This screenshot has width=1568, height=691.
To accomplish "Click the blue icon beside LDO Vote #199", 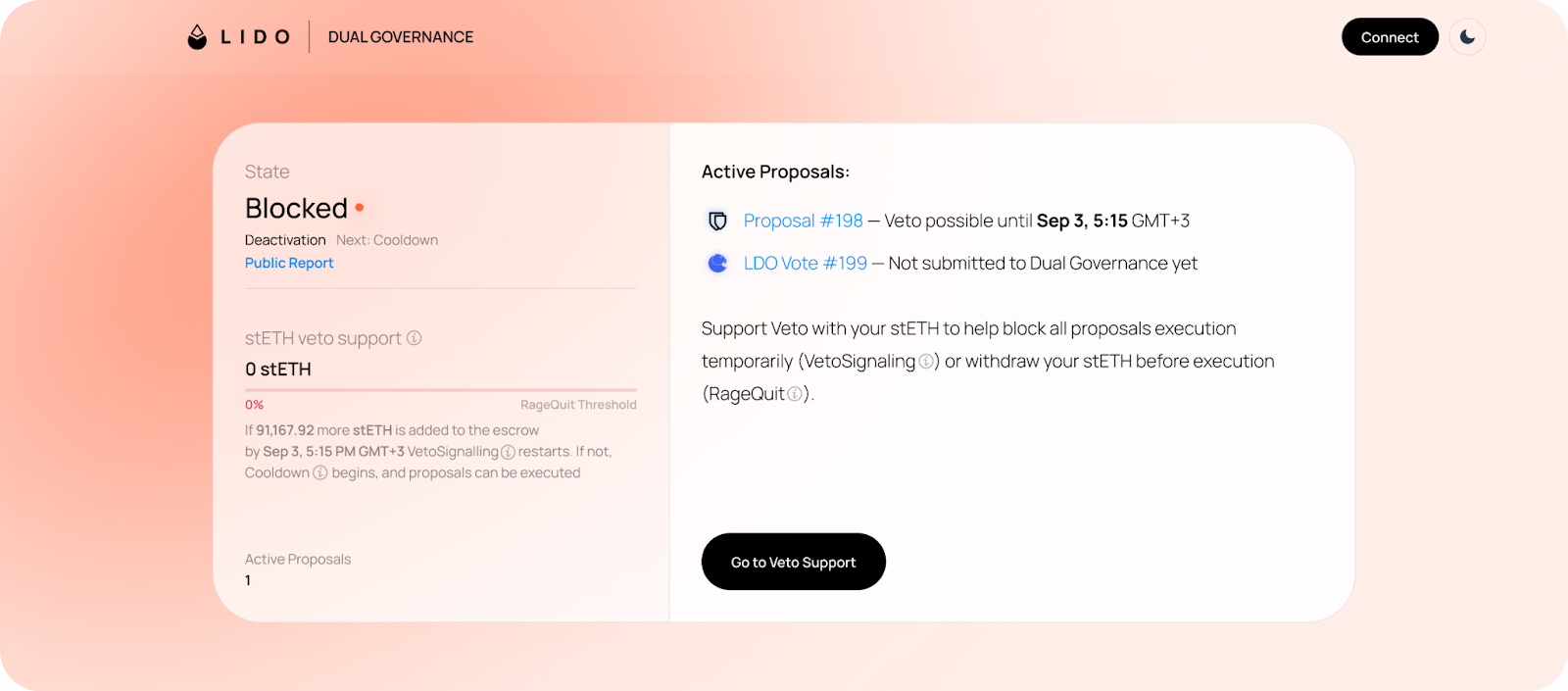I will pyautogui.click(x=717, y=264).
